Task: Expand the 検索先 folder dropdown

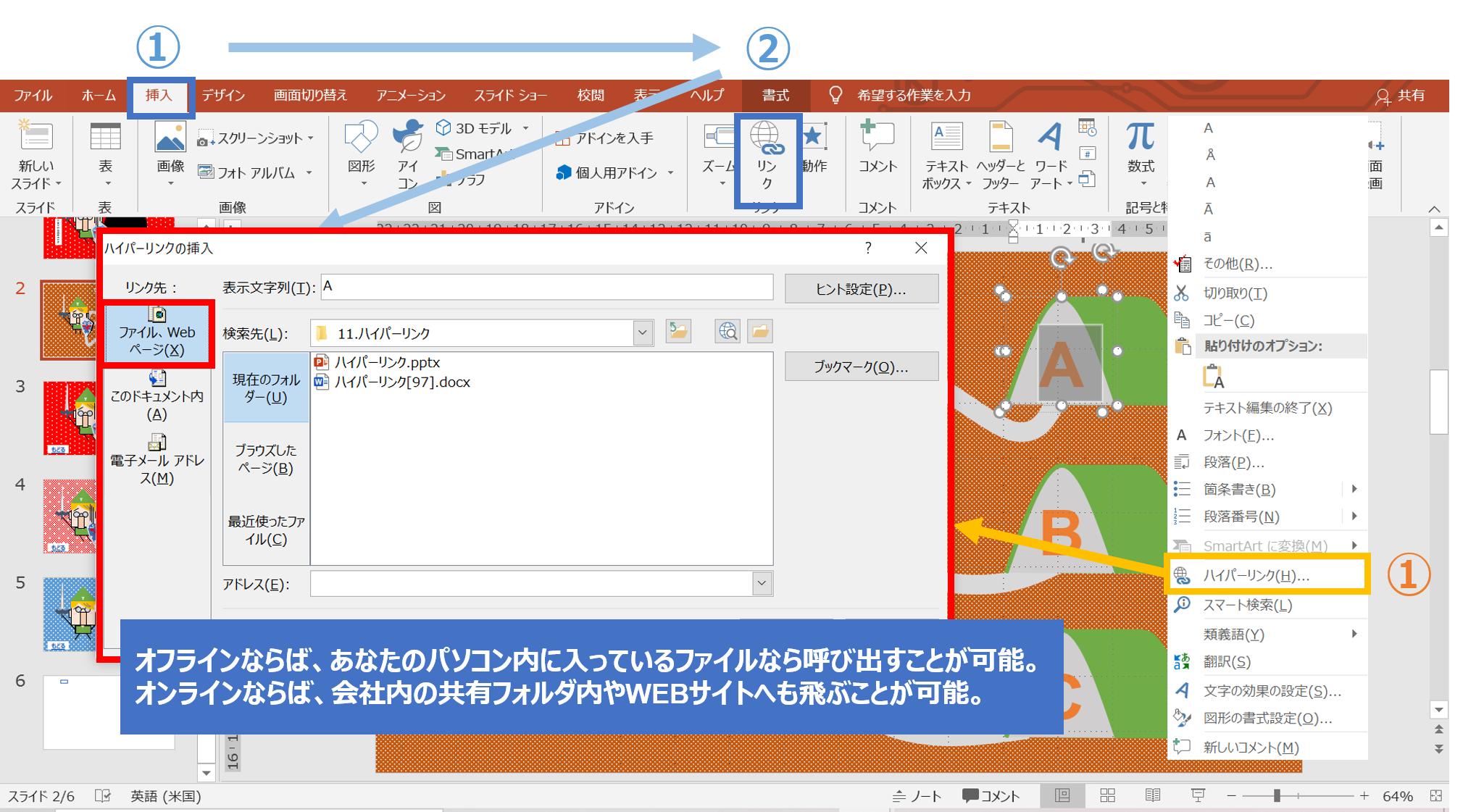Action: point(642,333)
